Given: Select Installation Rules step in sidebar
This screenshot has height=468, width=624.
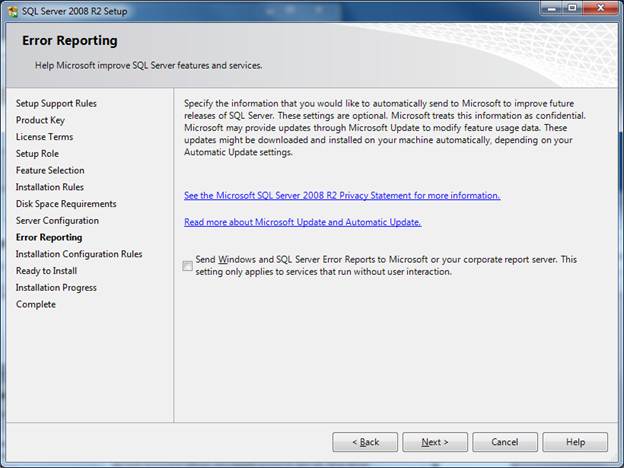Looking at the screenshot, I should click(x=50, y=187).
